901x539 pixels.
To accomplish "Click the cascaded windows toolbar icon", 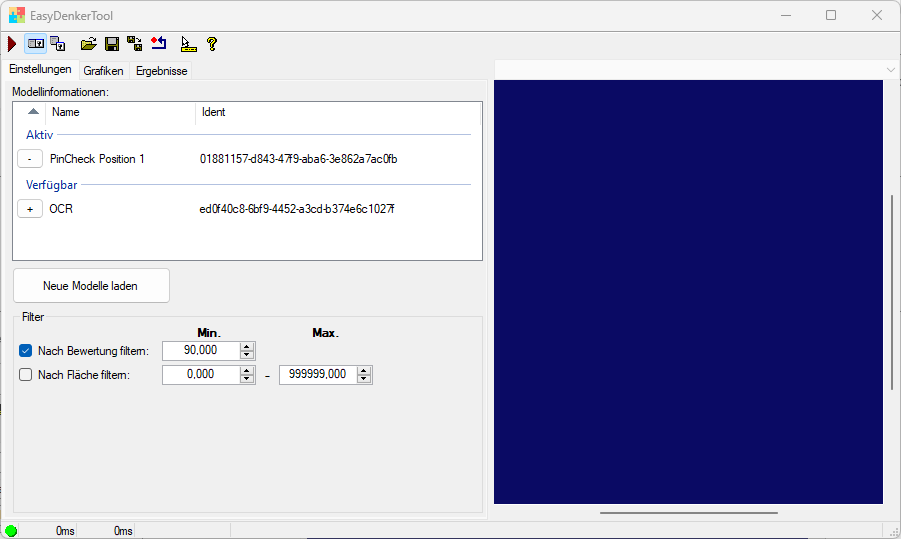I will click(58, 44).
